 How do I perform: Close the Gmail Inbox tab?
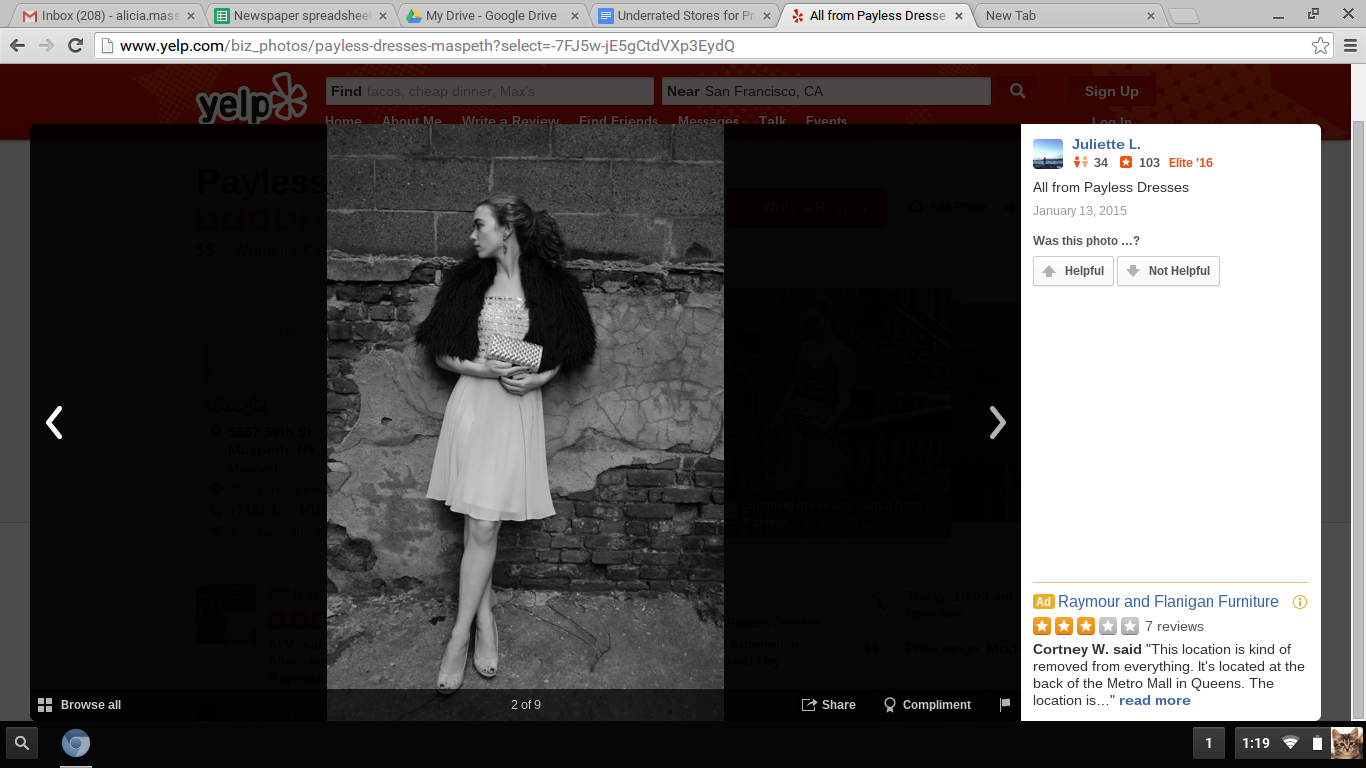point(191,16)
